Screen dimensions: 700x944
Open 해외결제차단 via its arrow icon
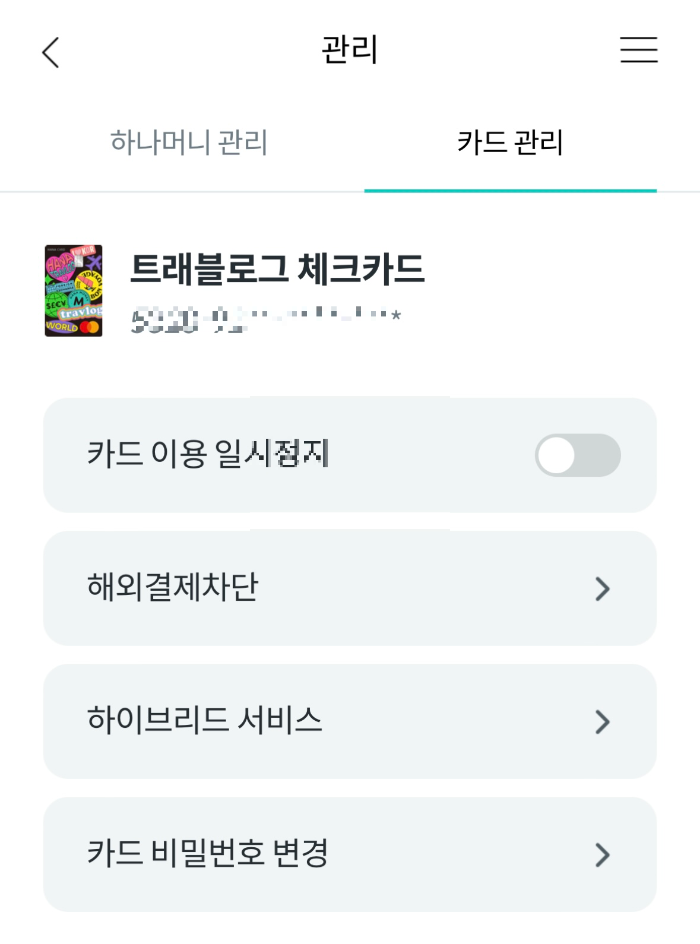pyautogui.click(x=602, y=588)
